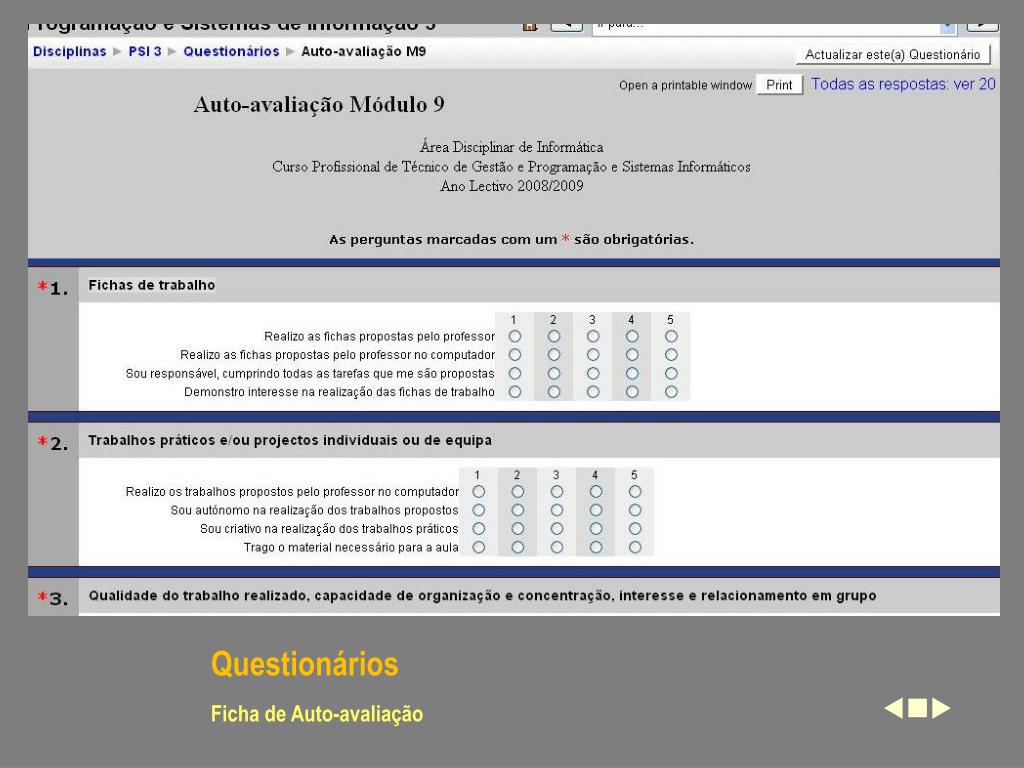1024x768 pixels.
Task: Rate 5 for 'Sou criativo na realização dos trabalhos'
Action: click(635, 529)
